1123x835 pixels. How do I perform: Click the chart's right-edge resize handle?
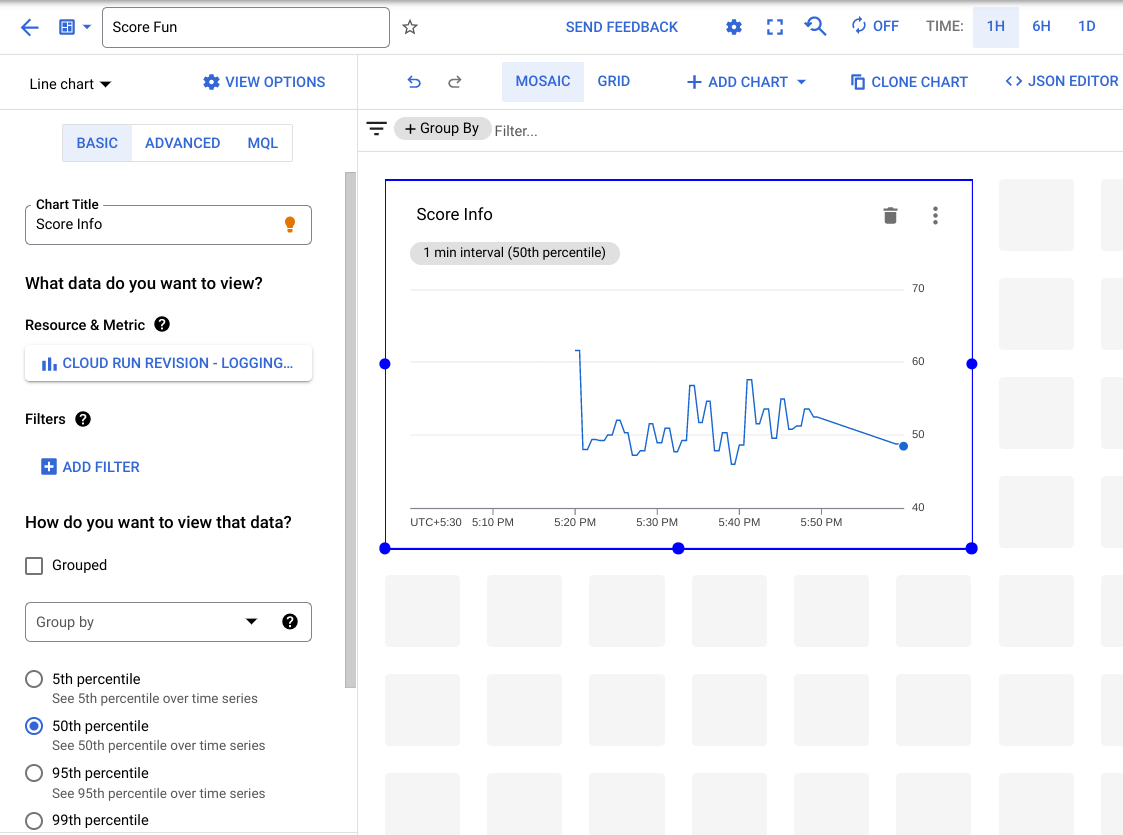(972, 364)
